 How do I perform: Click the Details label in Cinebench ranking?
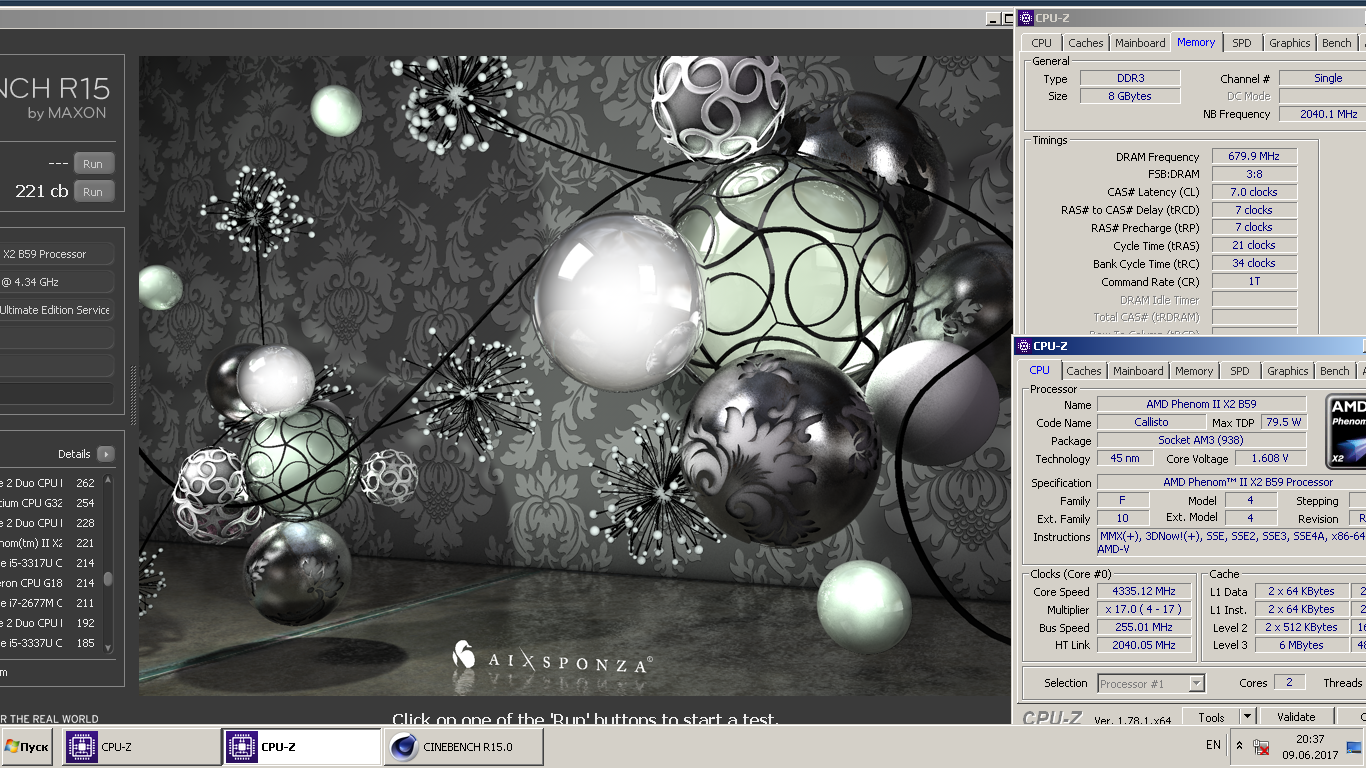click(x=74, y=454)
